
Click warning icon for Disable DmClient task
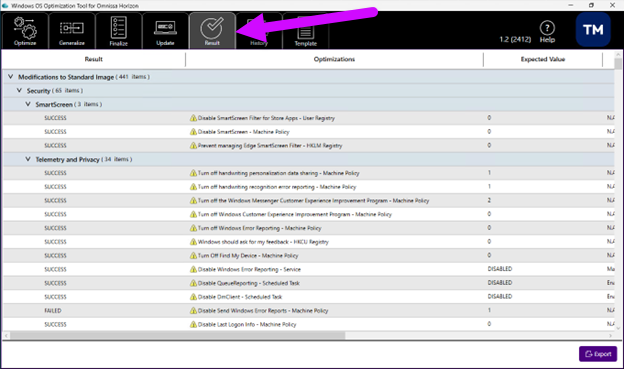(x=193, y=297)
